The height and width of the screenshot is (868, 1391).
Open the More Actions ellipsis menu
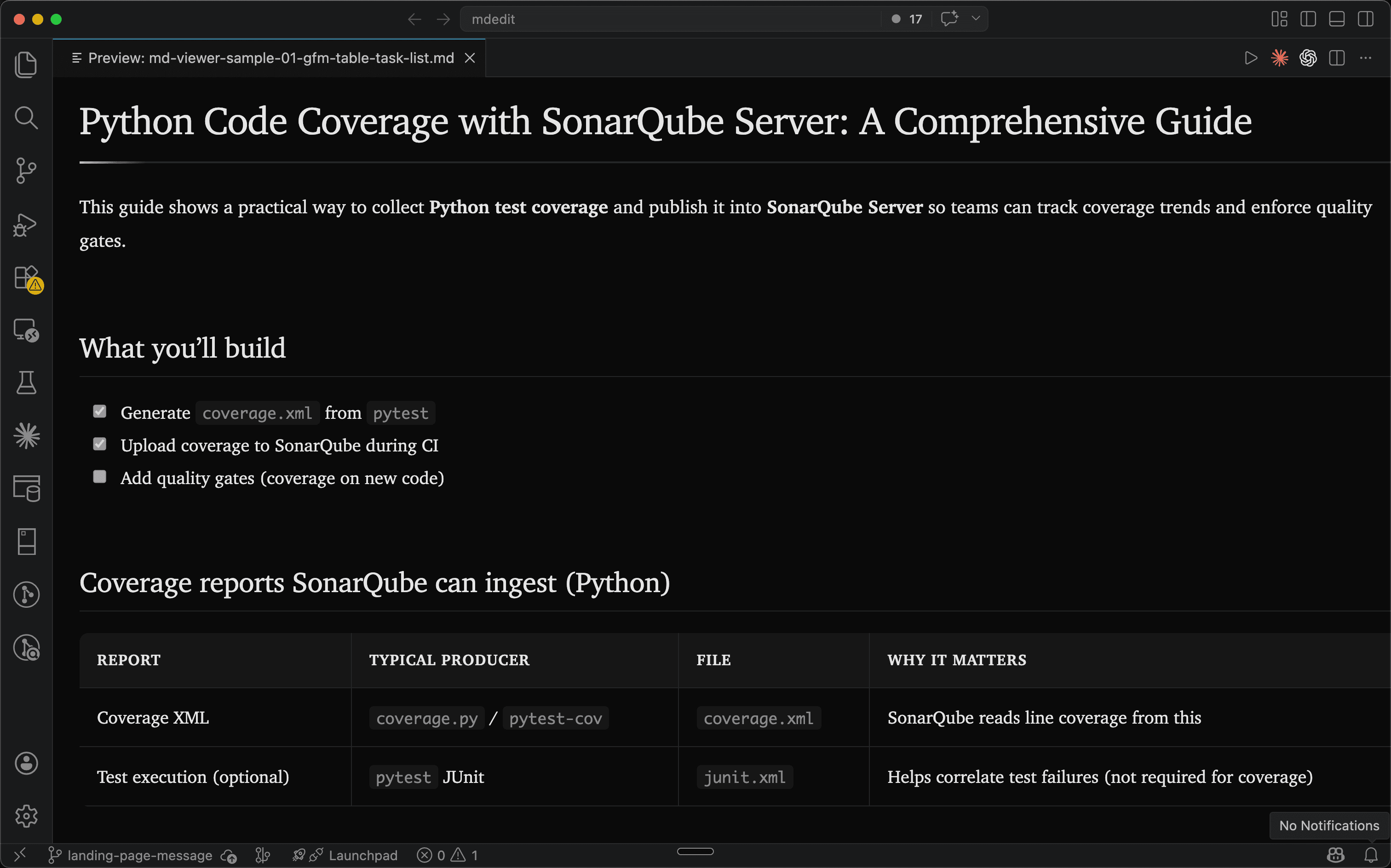pyautogui.click(x=1366, y=58)
